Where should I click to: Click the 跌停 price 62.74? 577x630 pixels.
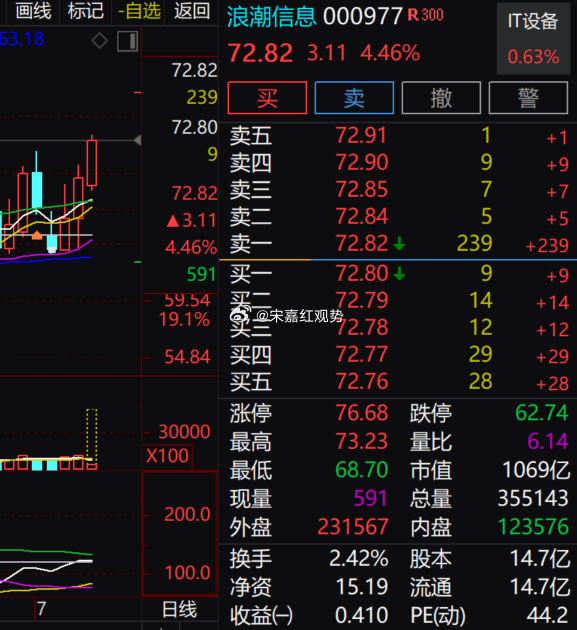coord(542,413)
